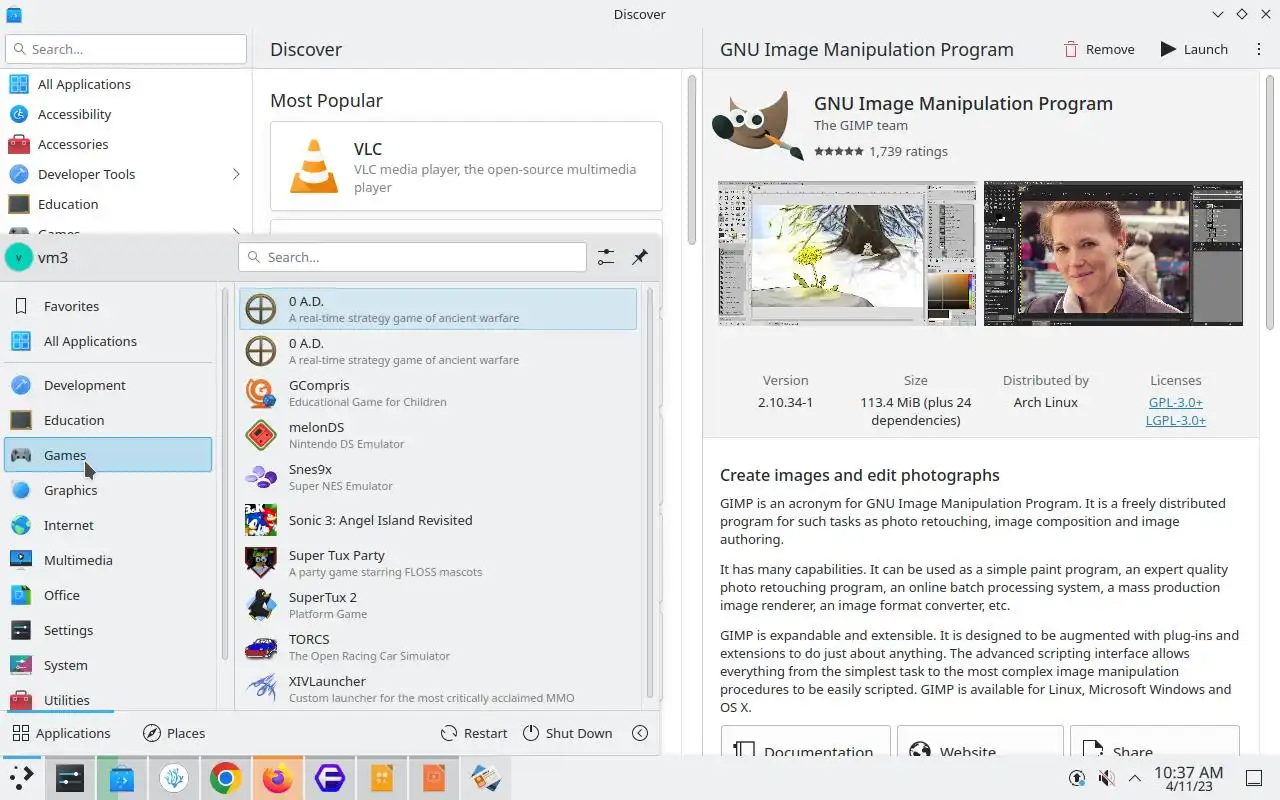
Task: Open Chrome from the taskbar
Action: pyautogui.click(x=225, y=778)
